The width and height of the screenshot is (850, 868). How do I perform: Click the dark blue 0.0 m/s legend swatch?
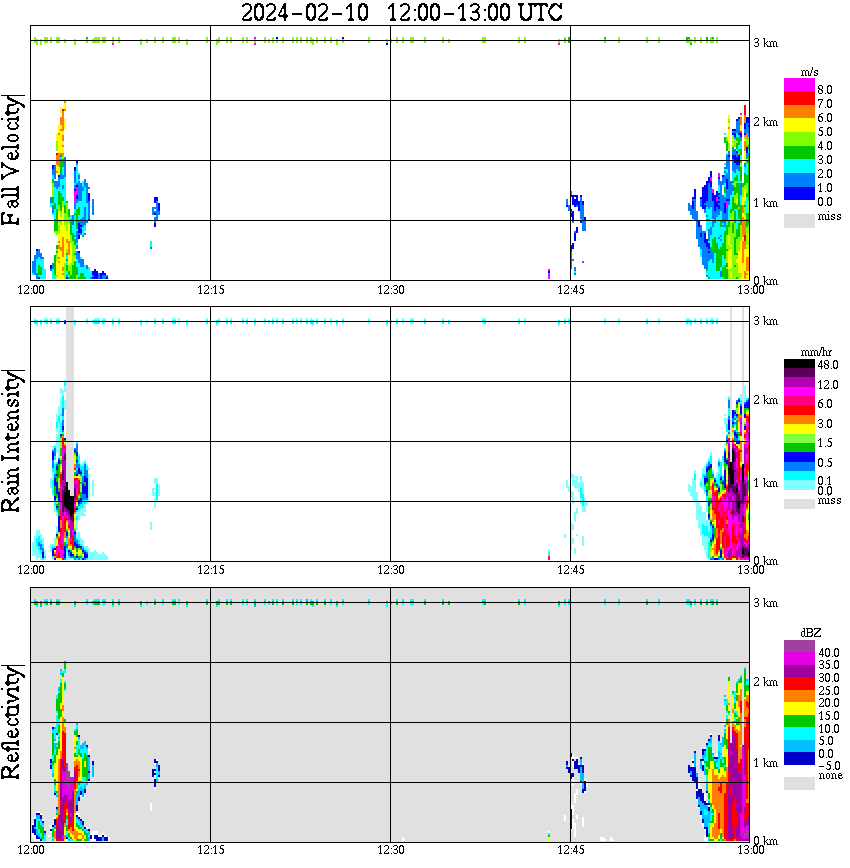(799, 193)
